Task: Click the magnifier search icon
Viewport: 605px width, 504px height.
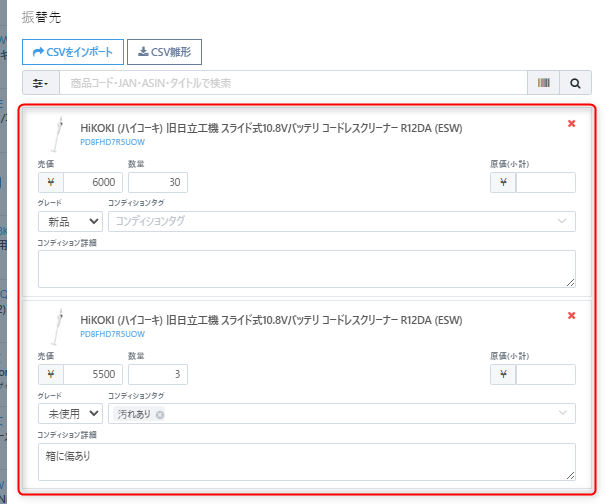Action: [x=575, y=83]
